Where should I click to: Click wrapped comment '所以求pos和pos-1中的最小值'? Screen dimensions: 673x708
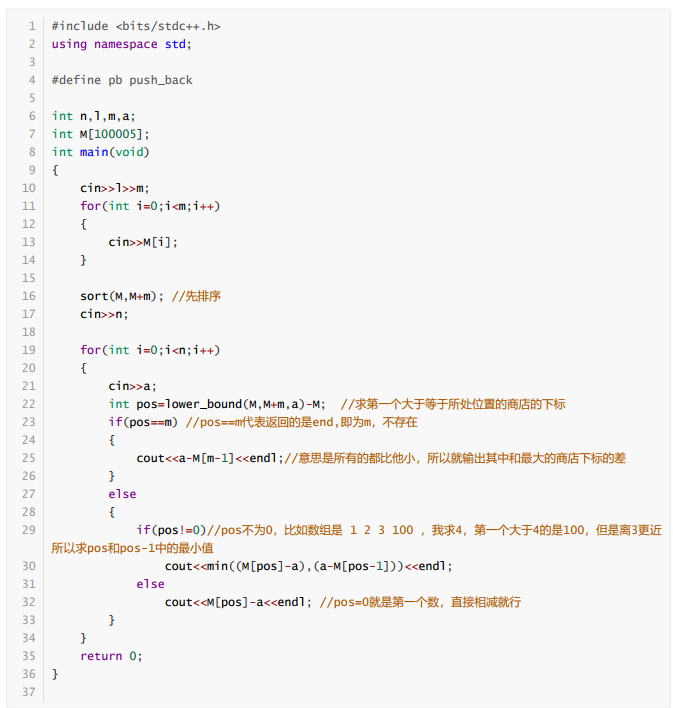(132, 548)
